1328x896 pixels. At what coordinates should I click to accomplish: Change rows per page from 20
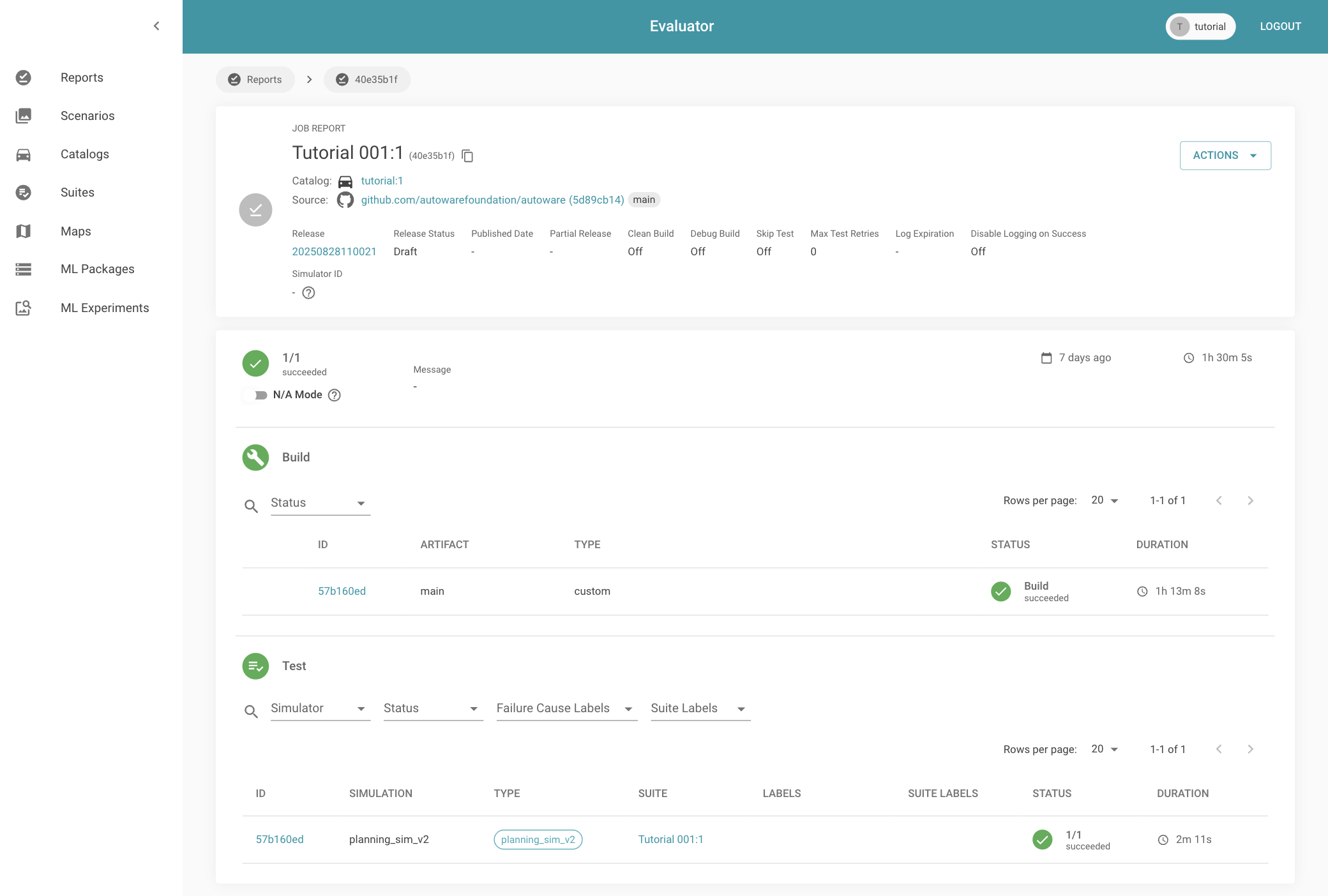(1103, 500)
